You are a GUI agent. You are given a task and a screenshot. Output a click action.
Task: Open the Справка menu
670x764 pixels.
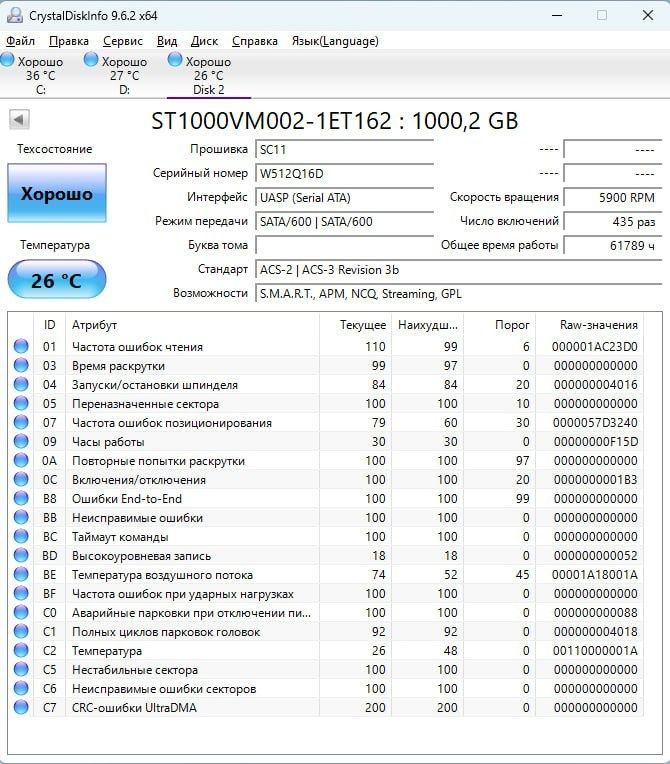pos(254,41)
